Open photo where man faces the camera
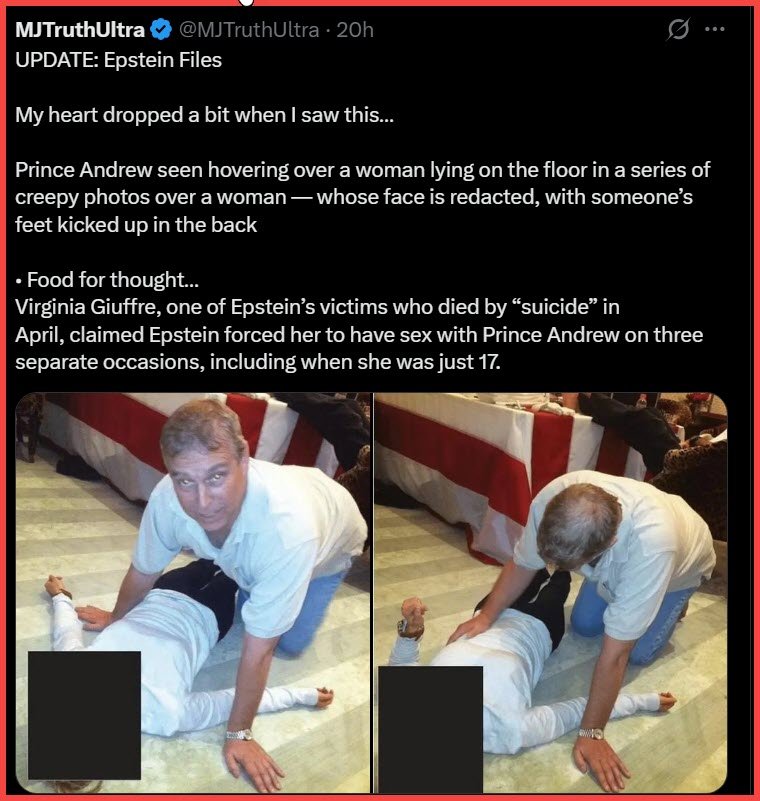 (x=193, y=593)
